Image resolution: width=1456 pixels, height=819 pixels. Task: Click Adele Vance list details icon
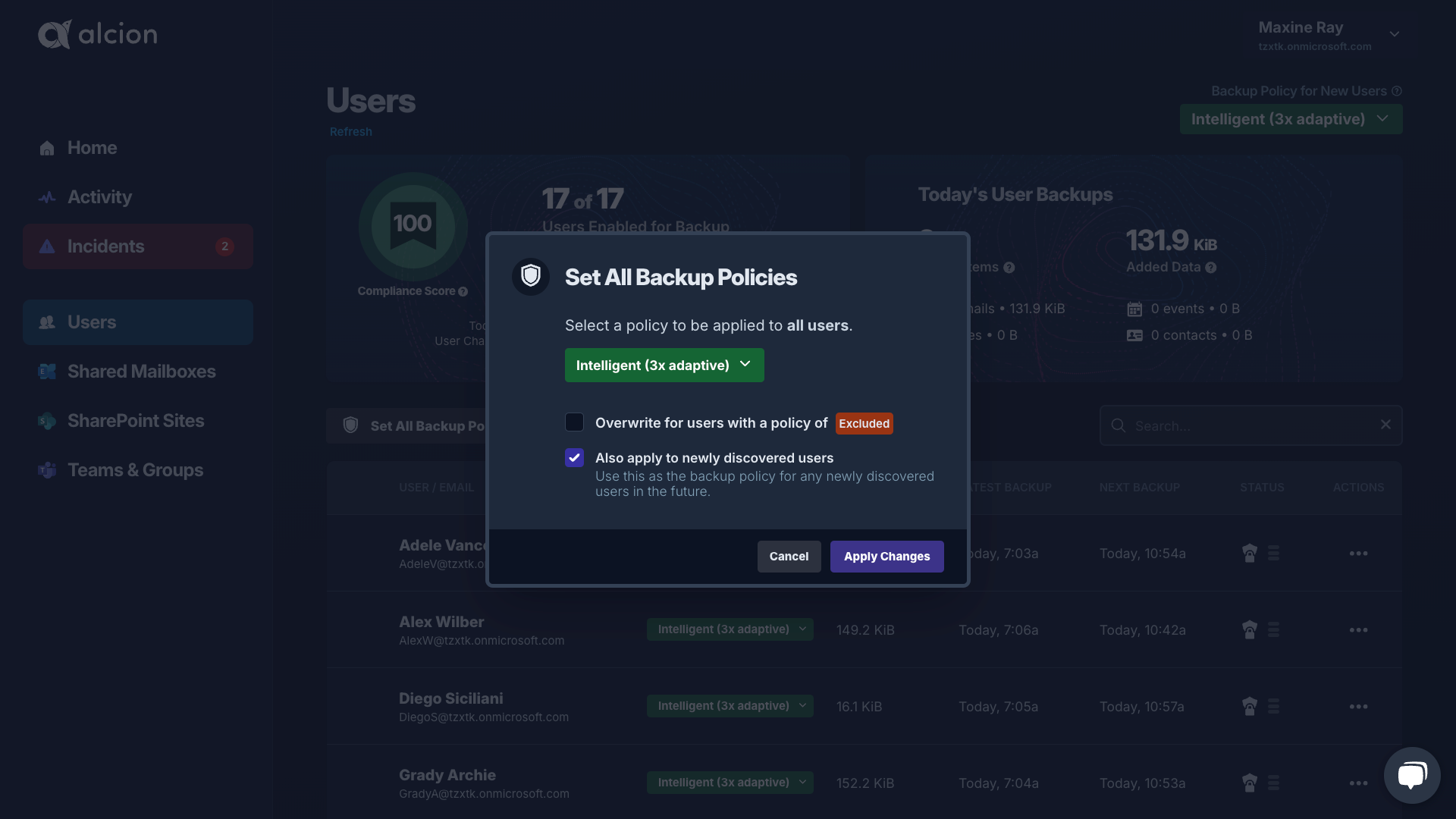pos(1274,554)
